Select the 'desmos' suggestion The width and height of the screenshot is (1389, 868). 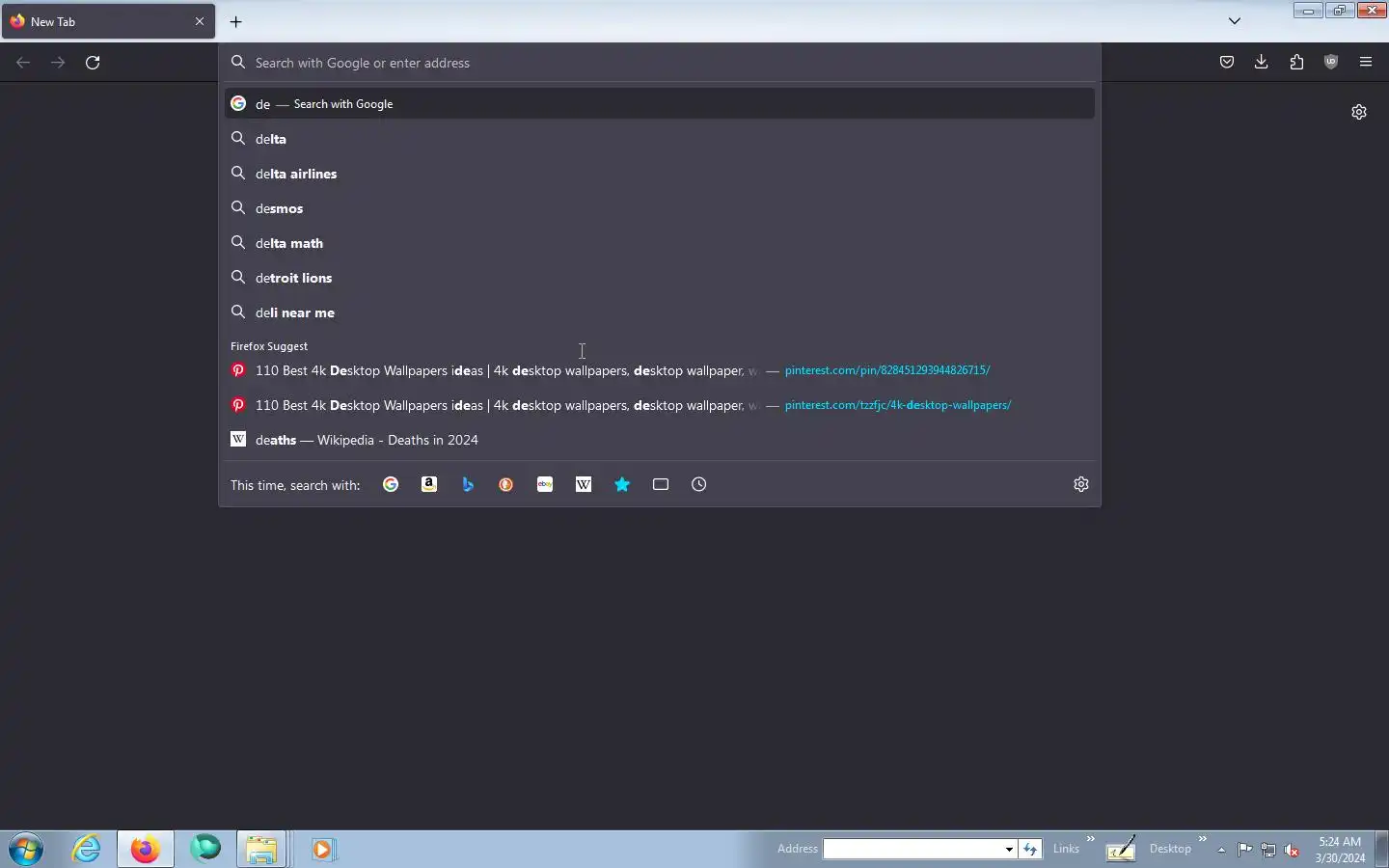(660, 208)
